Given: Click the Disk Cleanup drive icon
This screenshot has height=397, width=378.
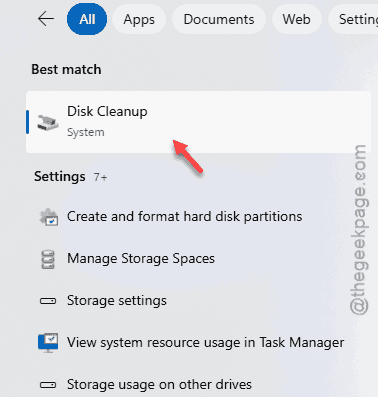Looking at the screenshot, I should pos(48,122).
